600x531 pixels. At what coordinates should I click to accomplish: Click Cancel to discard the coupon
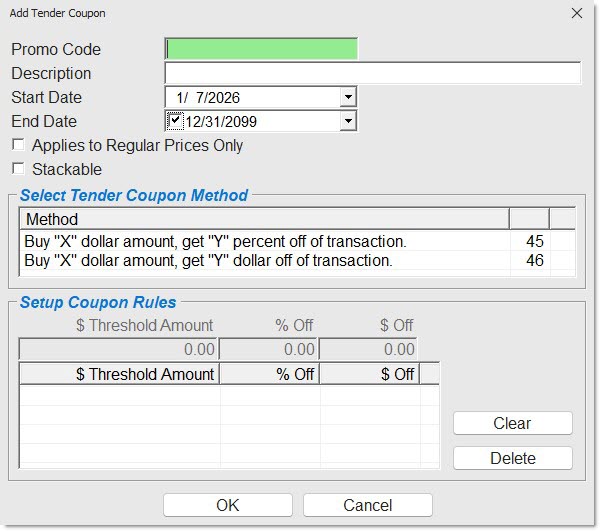click(368, 505)
